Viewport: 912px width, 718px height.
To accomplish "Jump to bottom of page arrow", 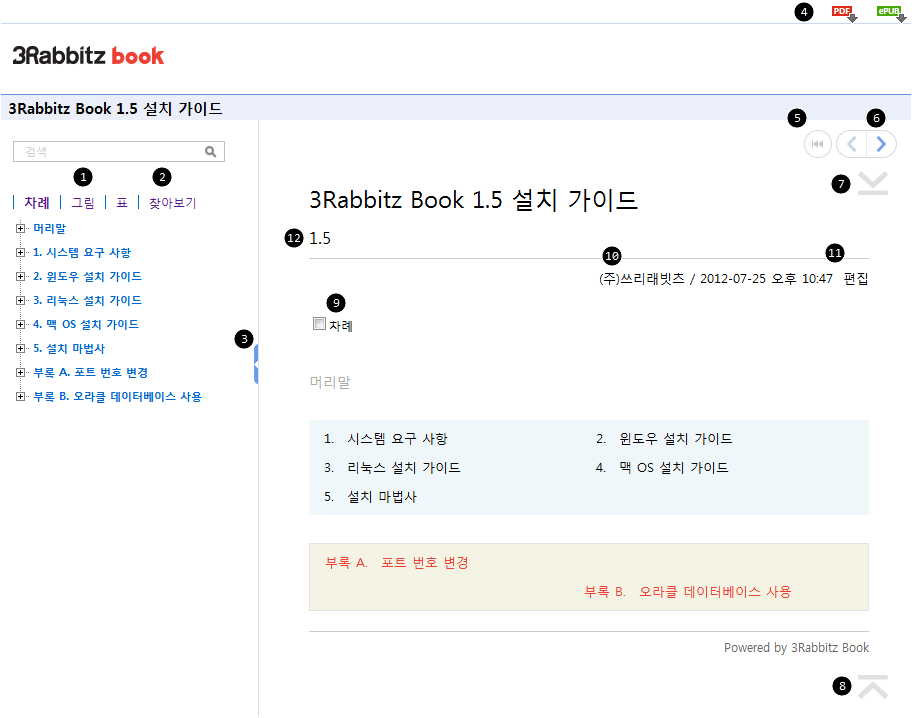I will (x=873, y=183).
